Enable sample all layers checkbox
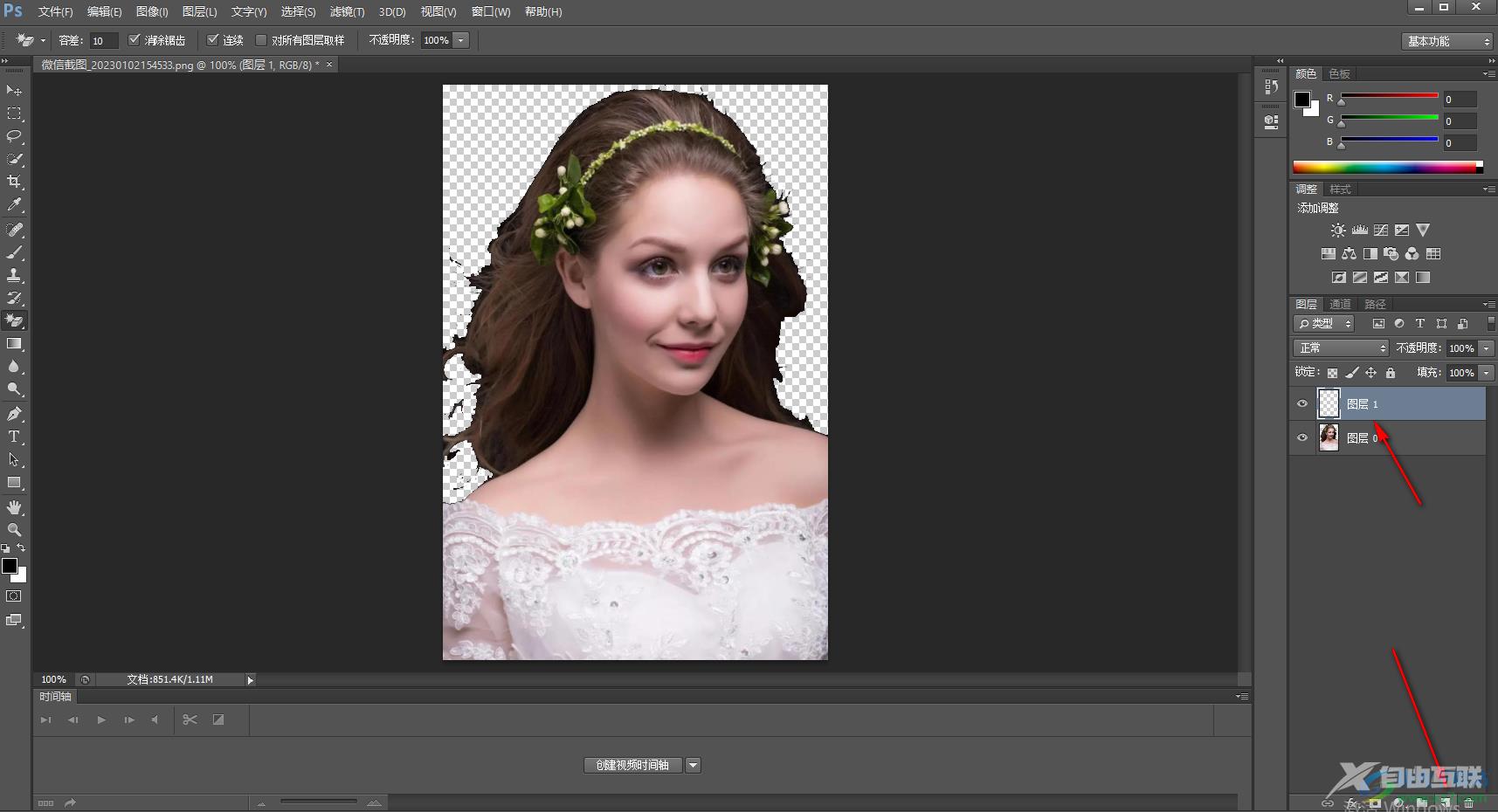The width and height of the screenshot is (1498, 812). click(x=260, y=40)
